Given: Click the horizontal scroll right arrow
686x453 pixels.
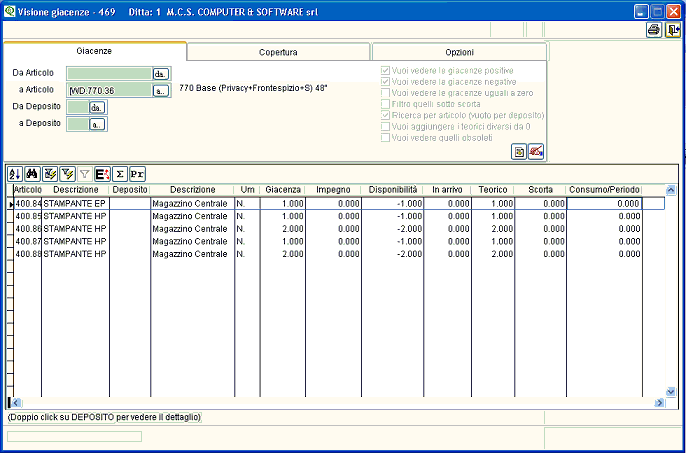Looking at the screenshot, I should pos(659,402).
